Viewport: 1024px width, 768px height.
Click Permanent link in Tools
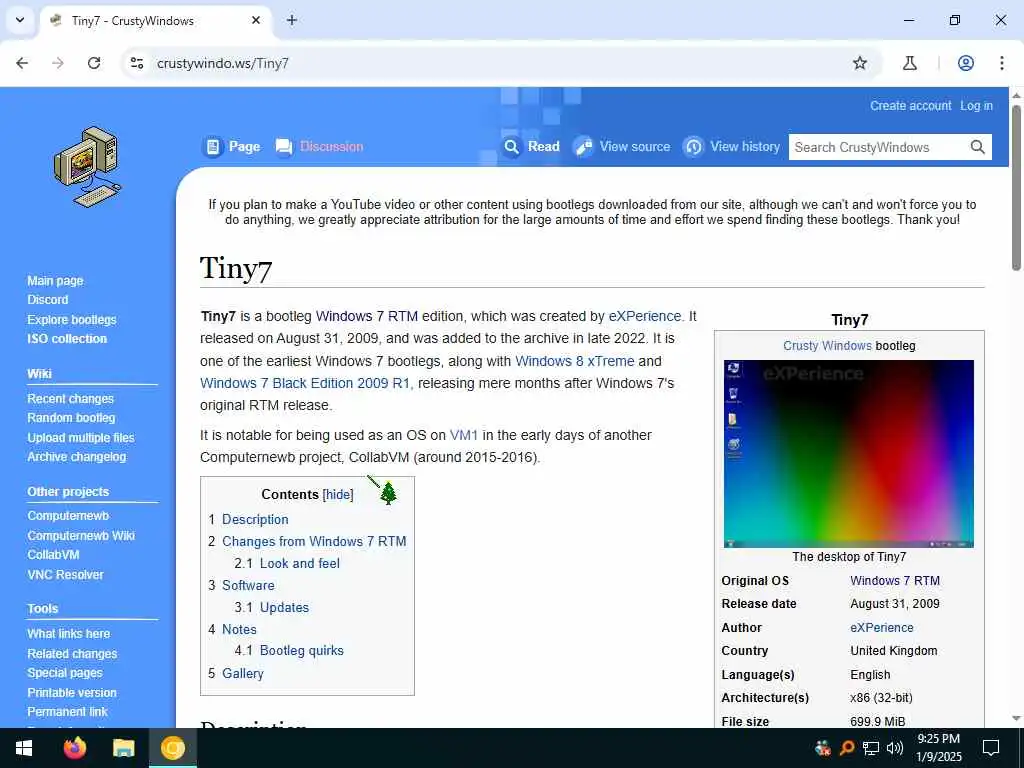(67, 712)
